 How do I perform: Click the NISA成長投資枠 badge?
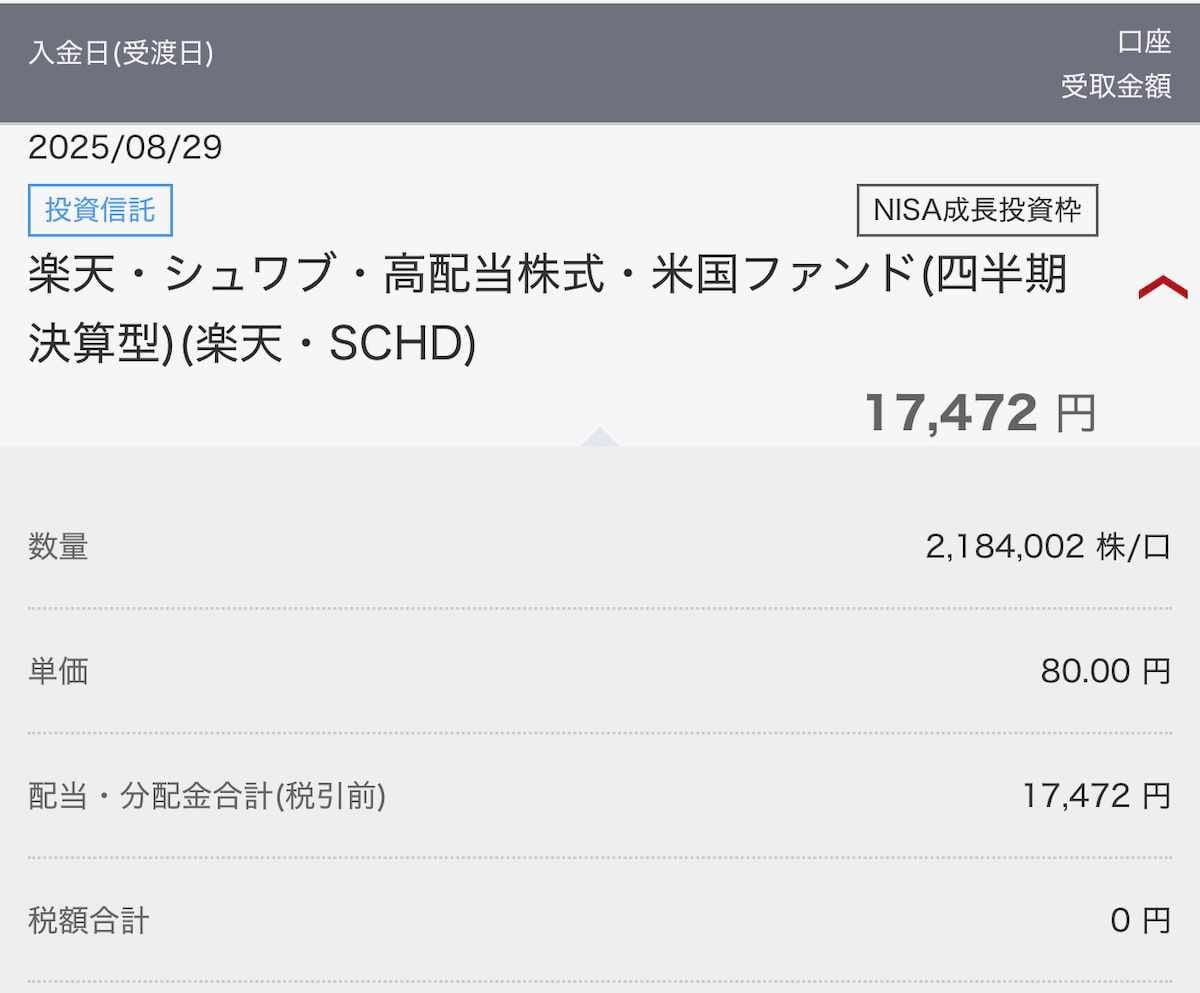(x=977, y=210)
